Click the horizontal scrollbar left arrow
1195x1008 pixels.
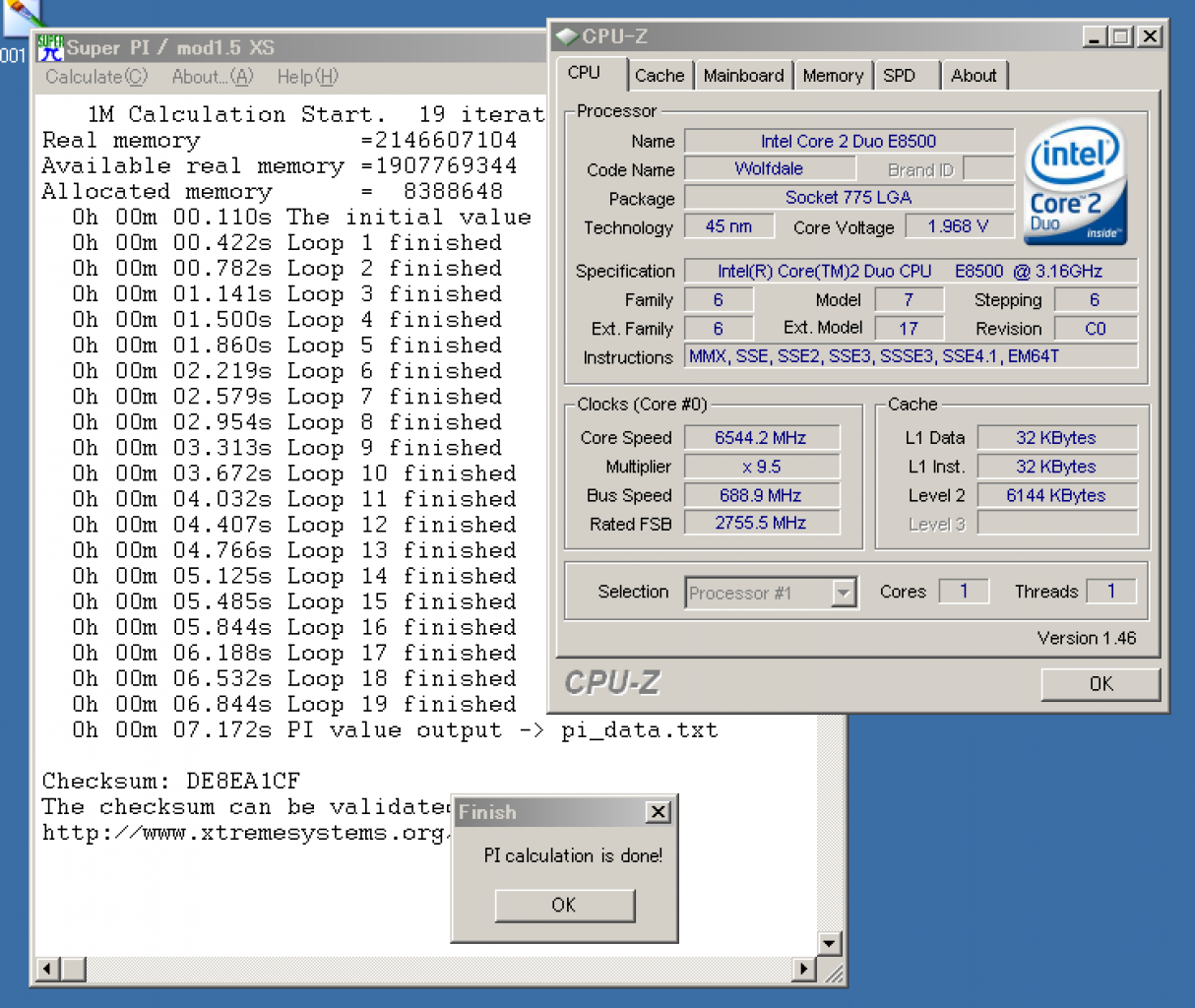pos(46,970)
